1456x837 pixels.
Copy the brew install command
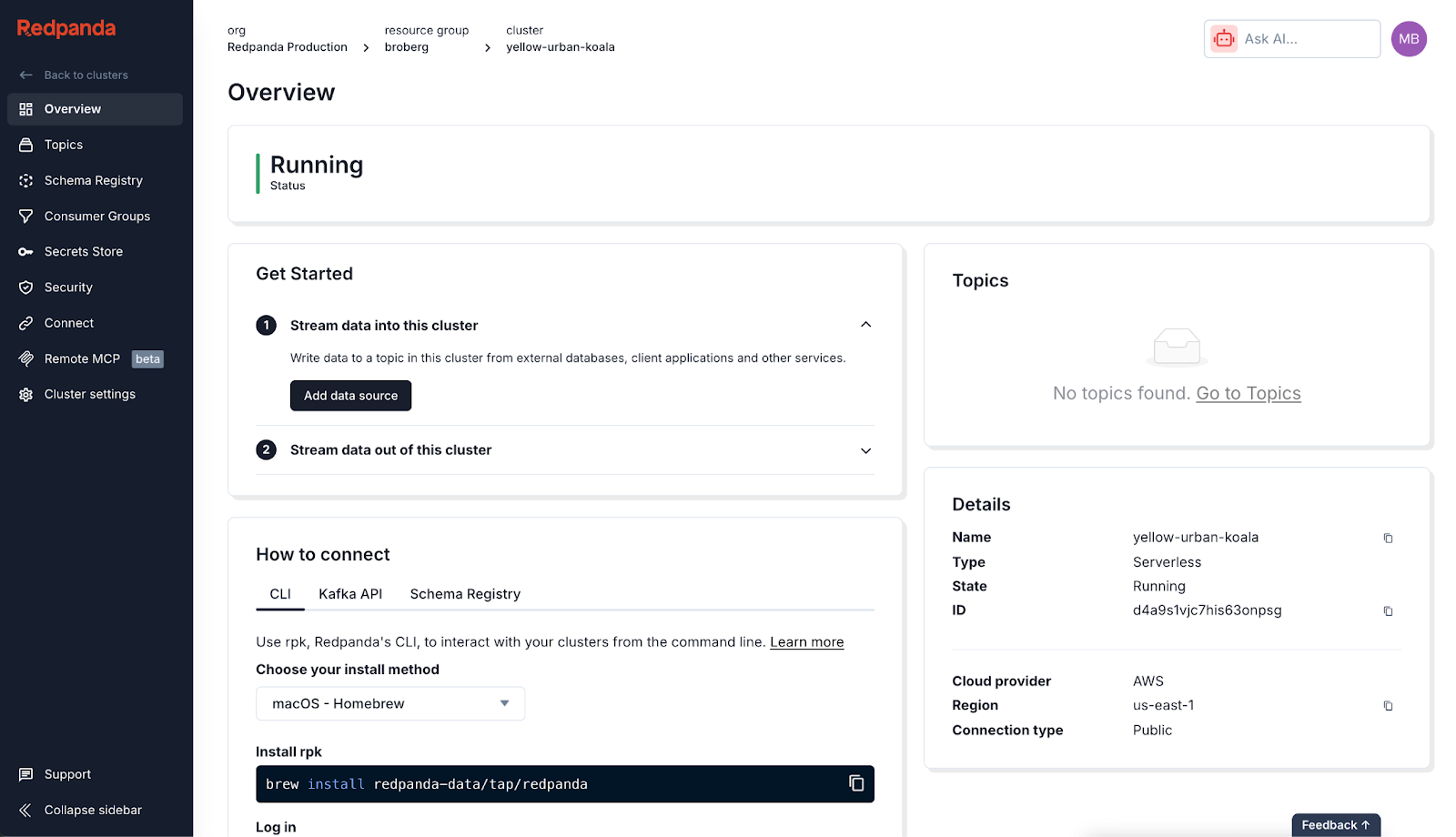856,783
